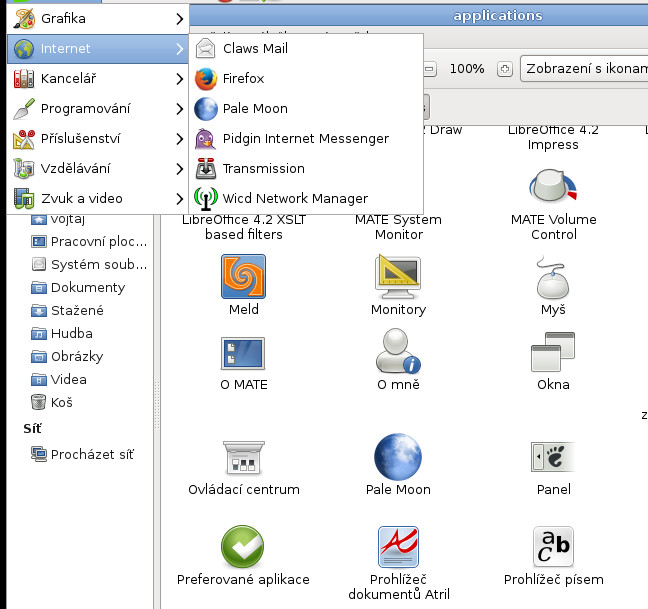This screenshot has width=648, height=609.
Task: Click the Pale Moon icon in submenu
Action: coord(205,109)
